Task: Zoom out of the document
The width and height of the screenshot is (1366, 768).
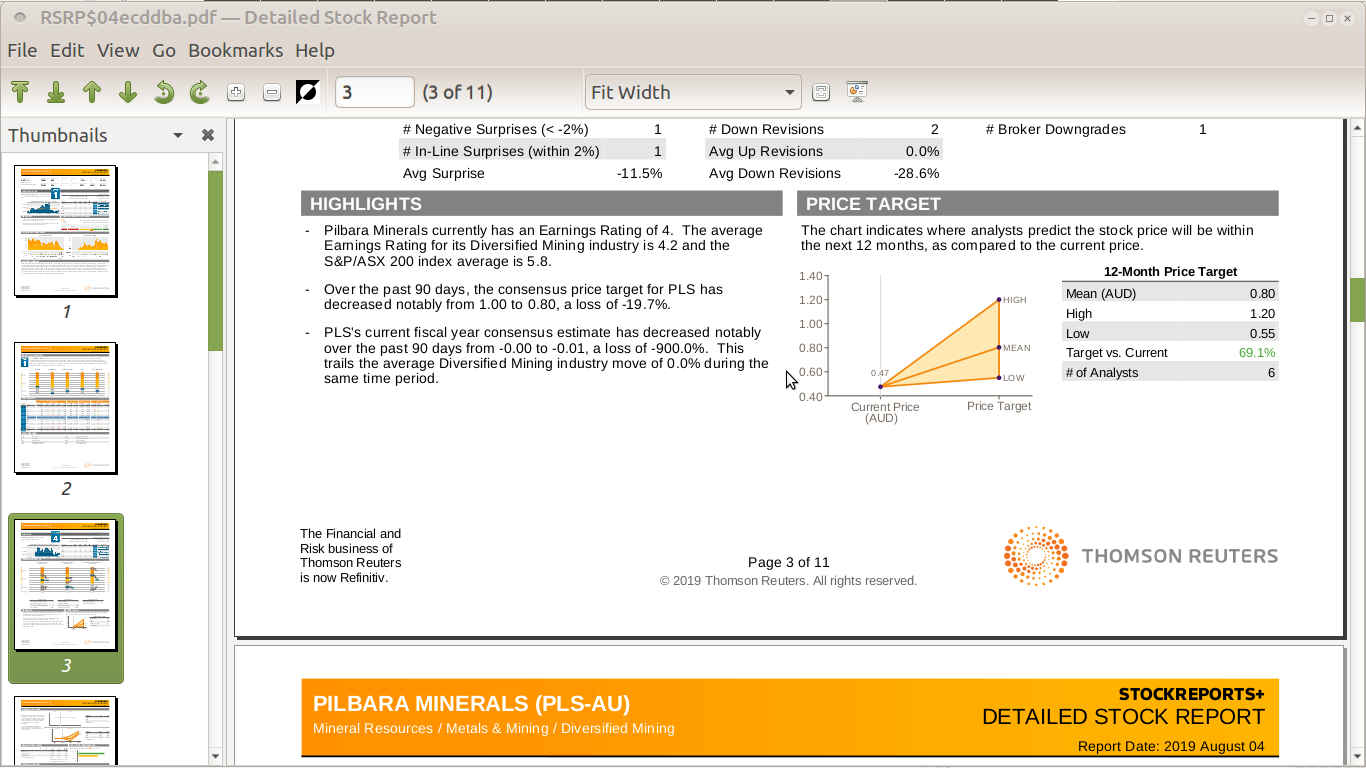Action: click(x=271, y=92)
